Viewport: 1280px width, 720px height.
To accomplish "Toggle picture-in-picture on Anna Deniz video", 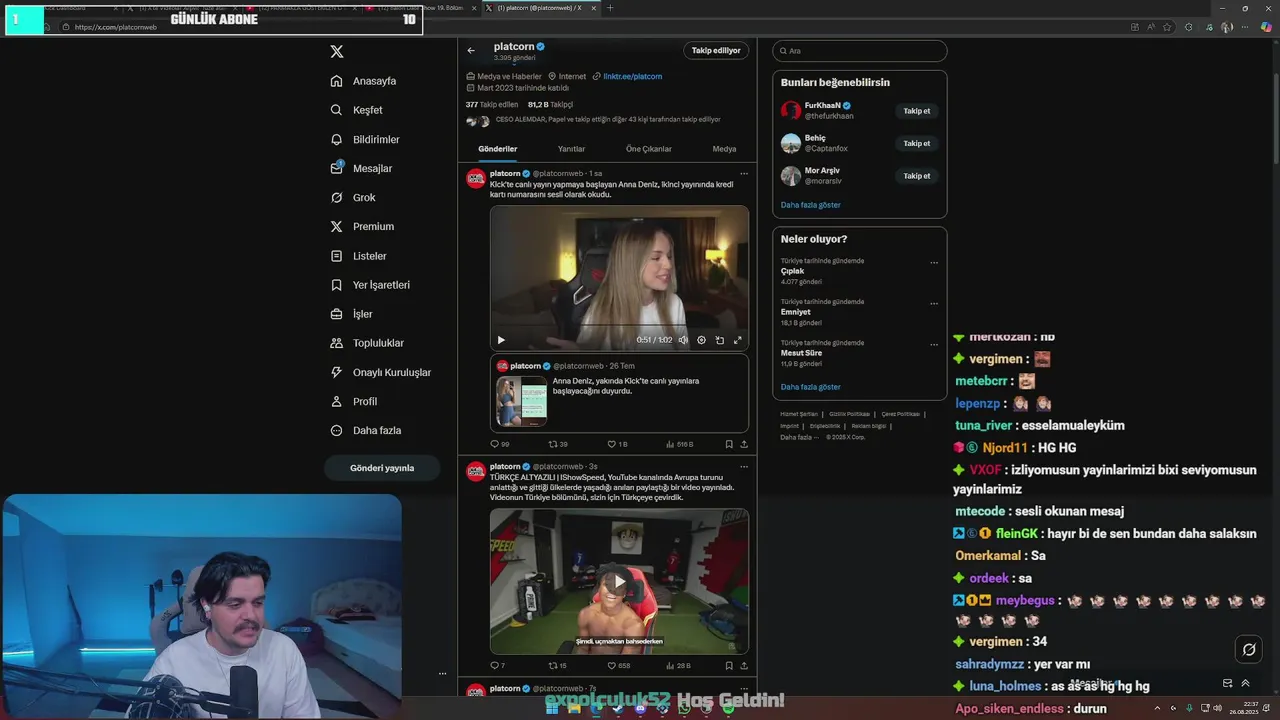I will pyautogui.click(x=719, y=340).
